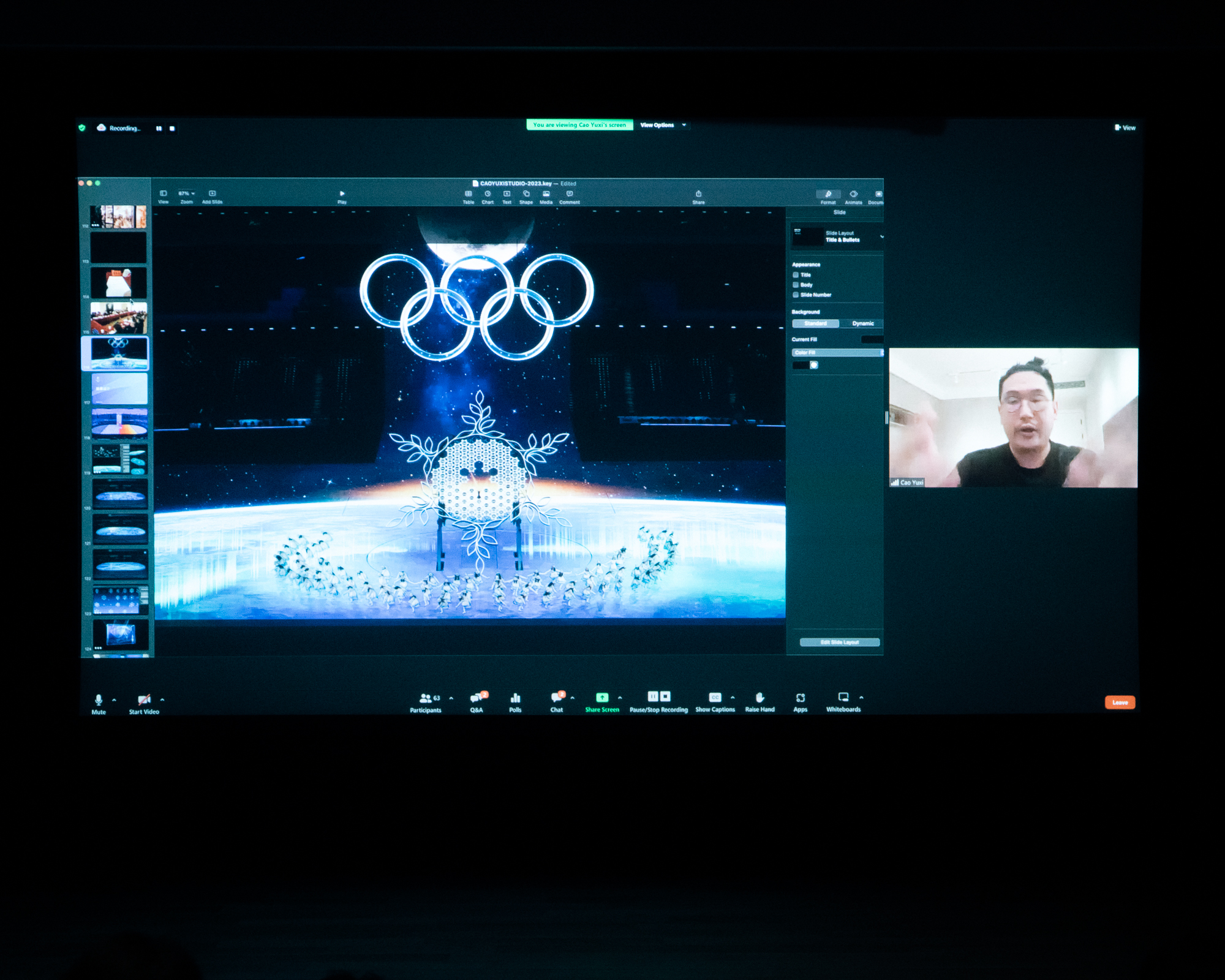Click the screen-viewing notification banner
The height and width of the screenshot is (980, 1225).
tap(579, 125)
